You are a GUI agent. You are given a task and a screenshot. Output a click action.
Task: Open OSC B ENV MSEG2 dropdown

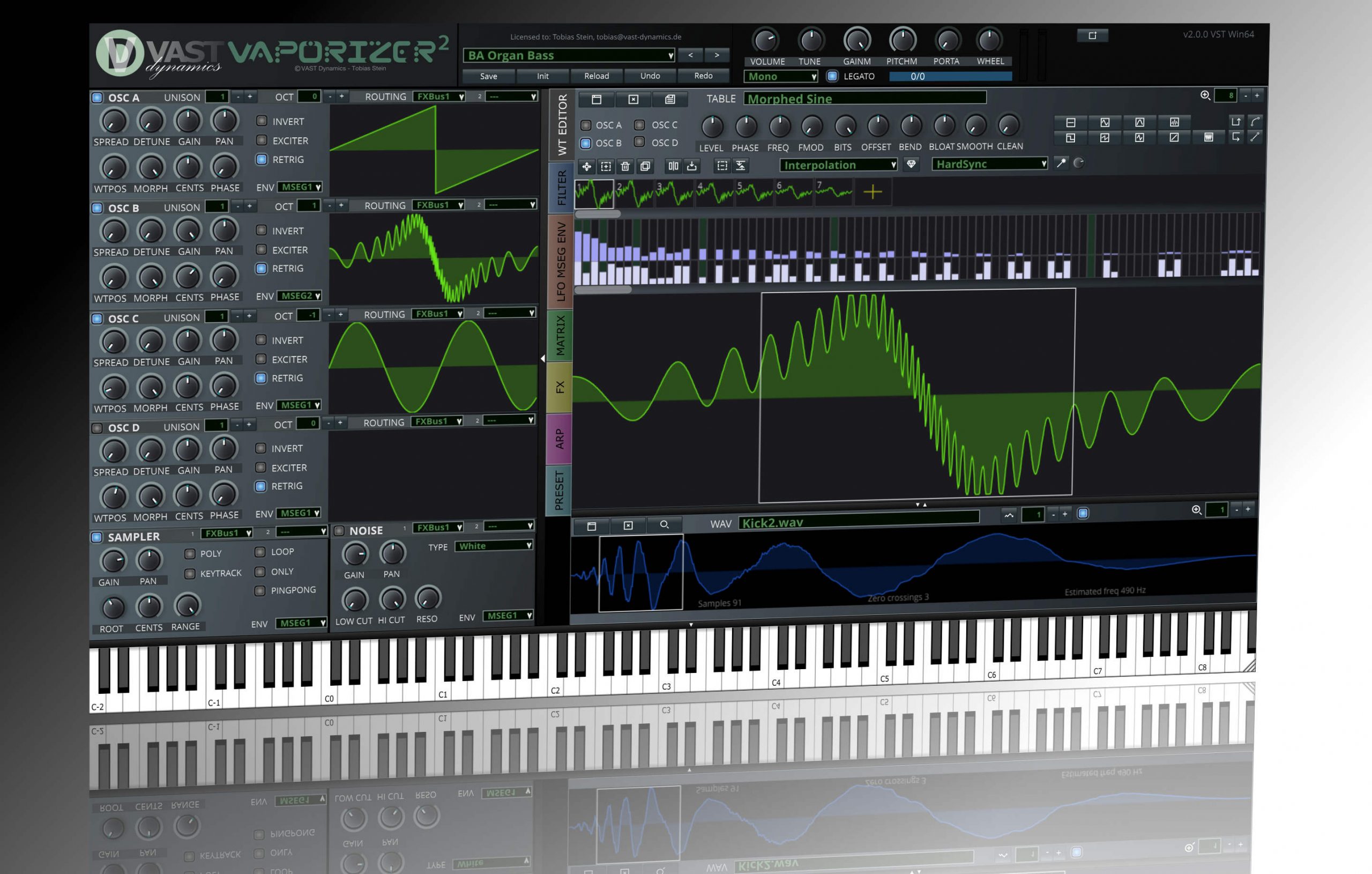click(300, 296)
